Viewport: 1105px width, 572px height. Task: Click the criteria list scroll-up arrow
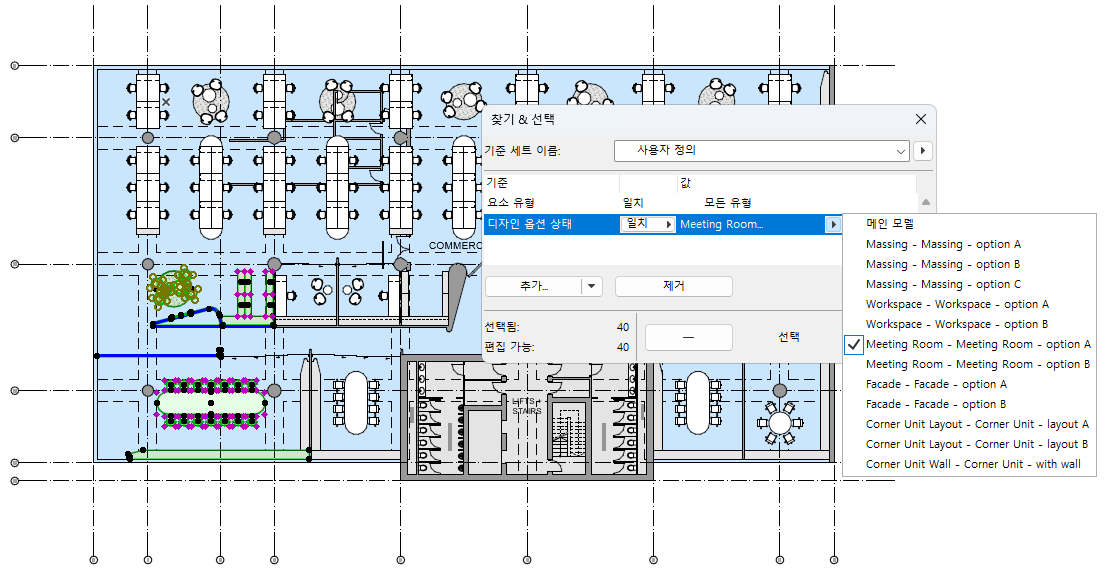pos(926,203)
